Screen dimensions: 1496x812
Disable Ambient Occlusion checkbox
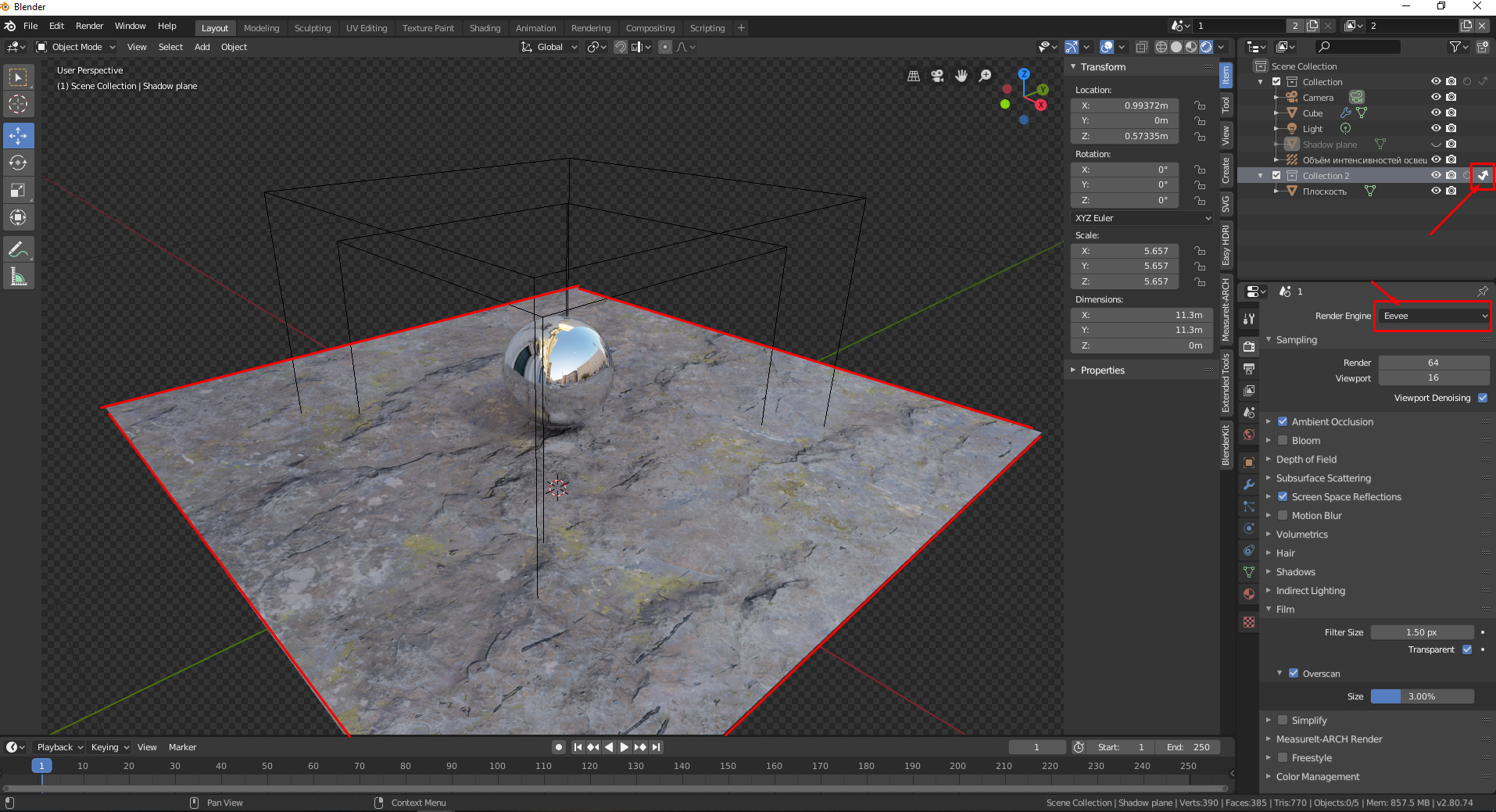pyautogui.click(x=1283, y=422)
